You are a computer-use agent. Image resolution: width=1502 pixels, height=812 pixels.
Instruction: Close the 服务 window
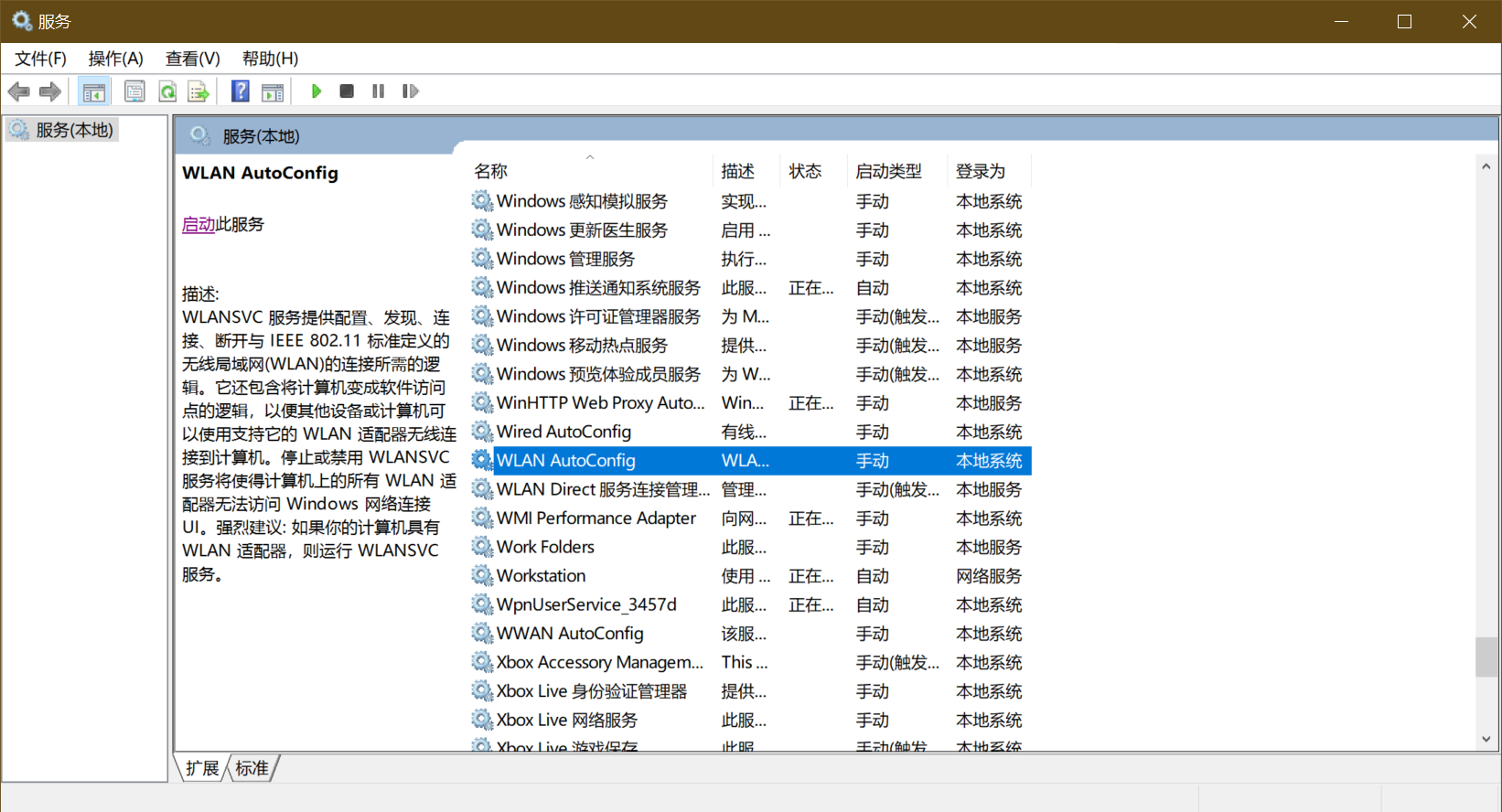[1469, 21]
